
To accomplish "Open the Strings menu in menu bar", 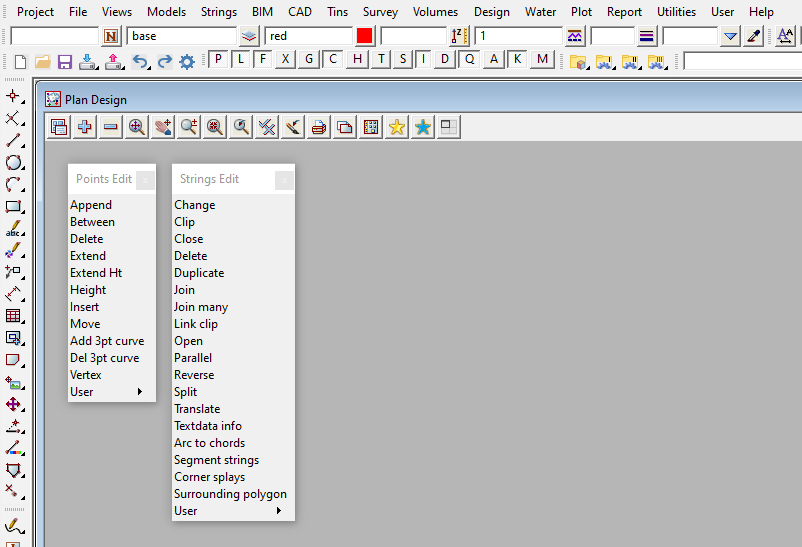I will point(218,12).
